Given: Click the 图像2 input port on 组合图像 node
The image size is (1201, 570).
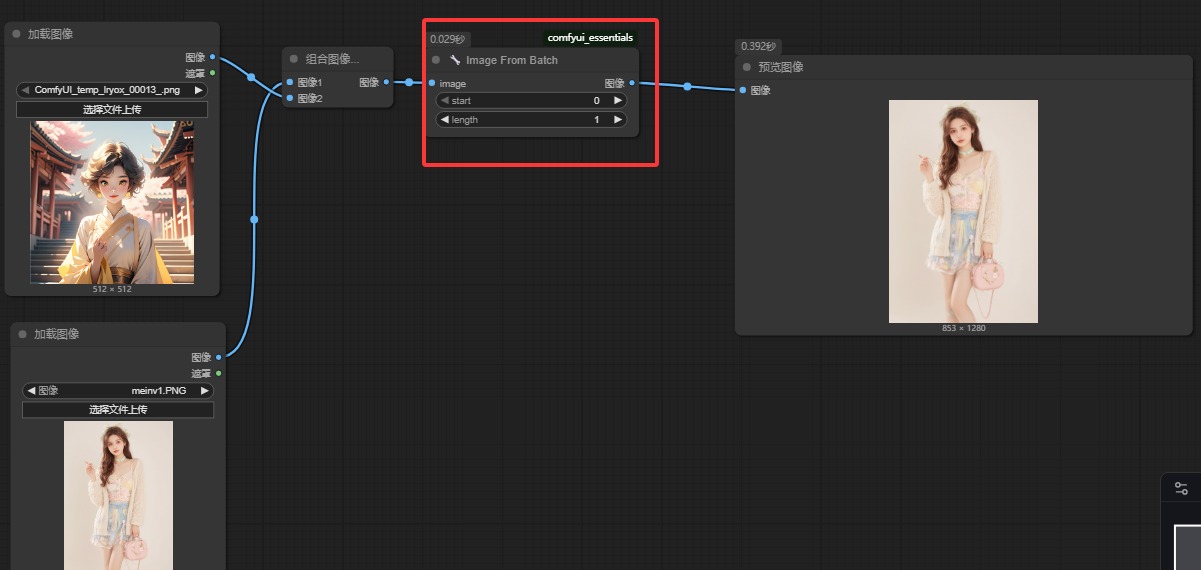Looking at the screenshot, I should [290, 98].
